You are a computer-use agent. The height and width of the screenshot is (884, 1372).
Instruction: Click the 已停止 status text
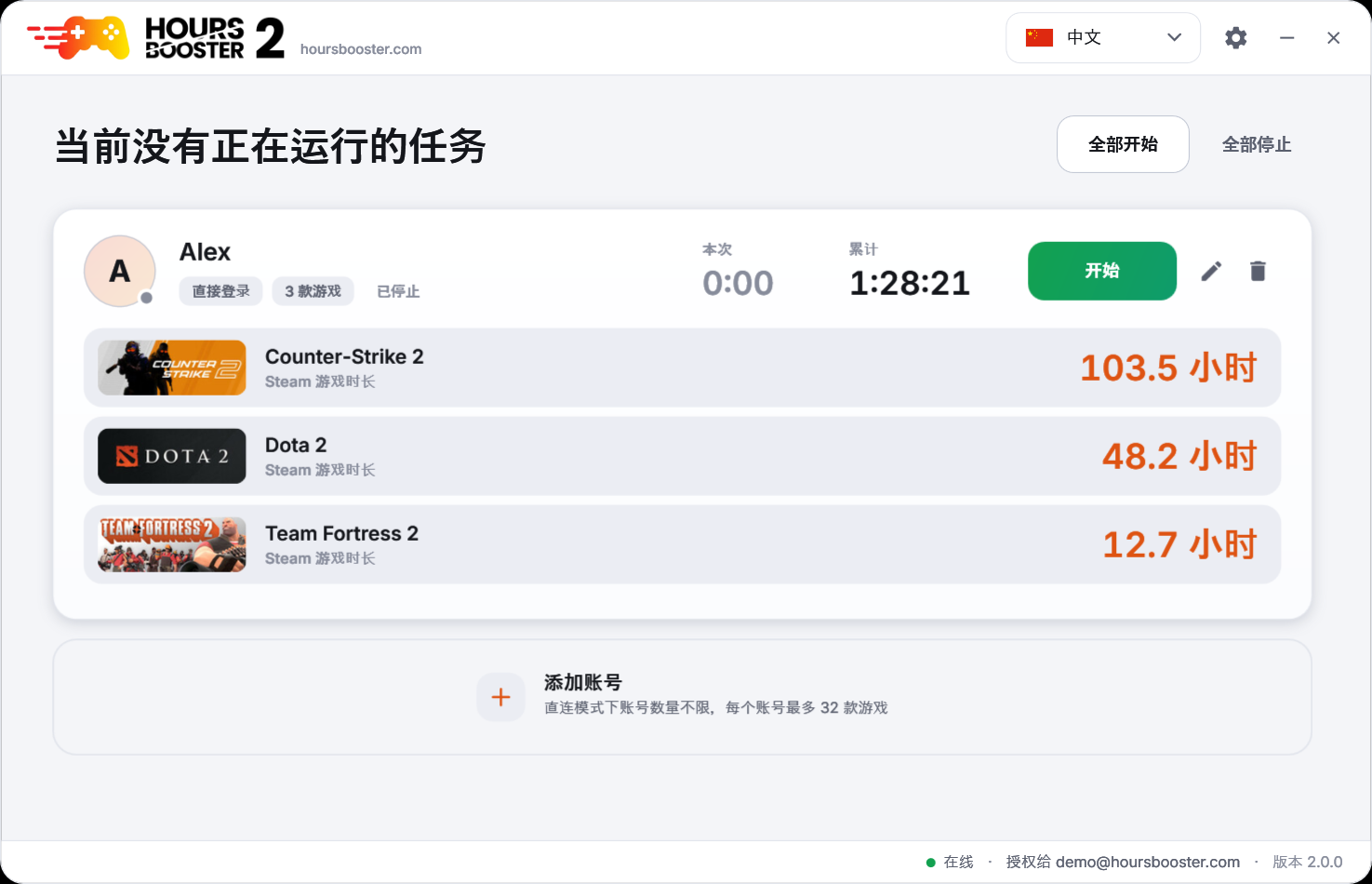click(x=398, y=291)
